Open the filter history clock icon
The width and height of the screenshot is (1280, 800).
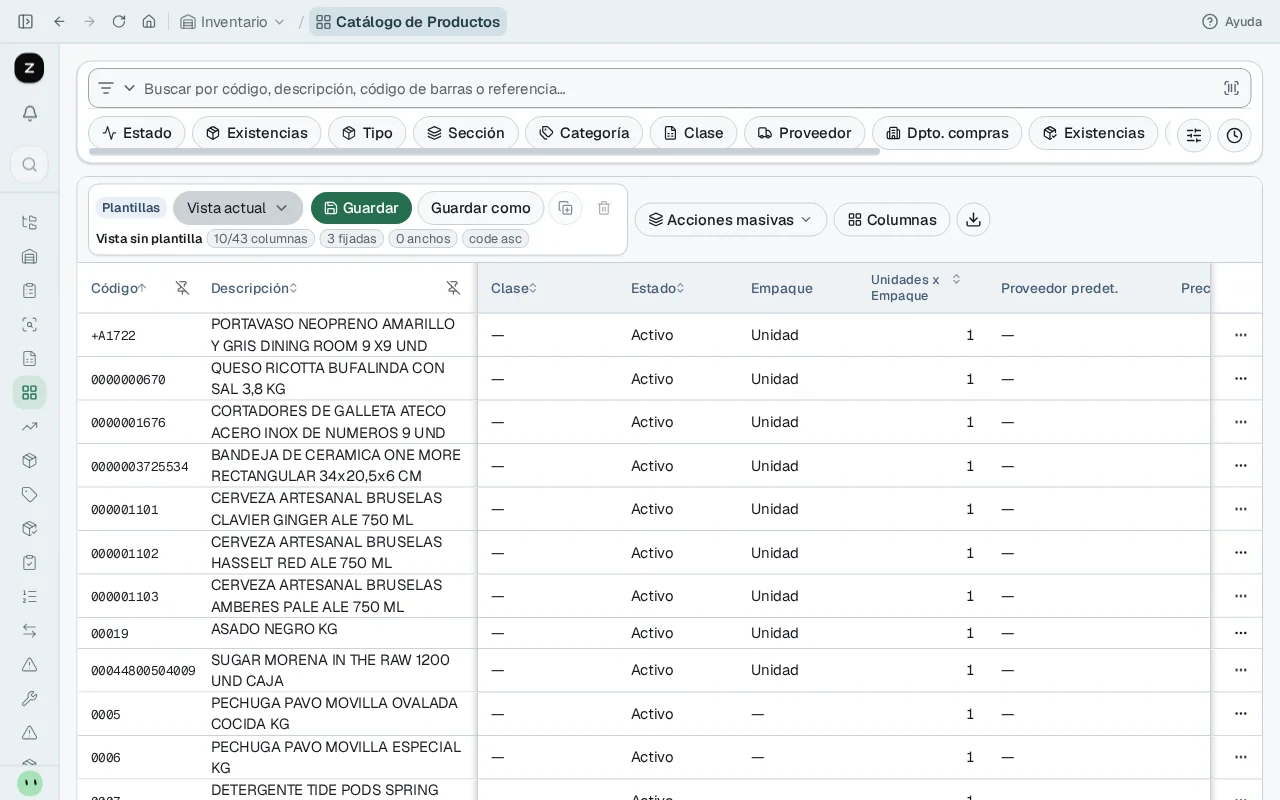pyautogui.click(x=1235, y=135)
